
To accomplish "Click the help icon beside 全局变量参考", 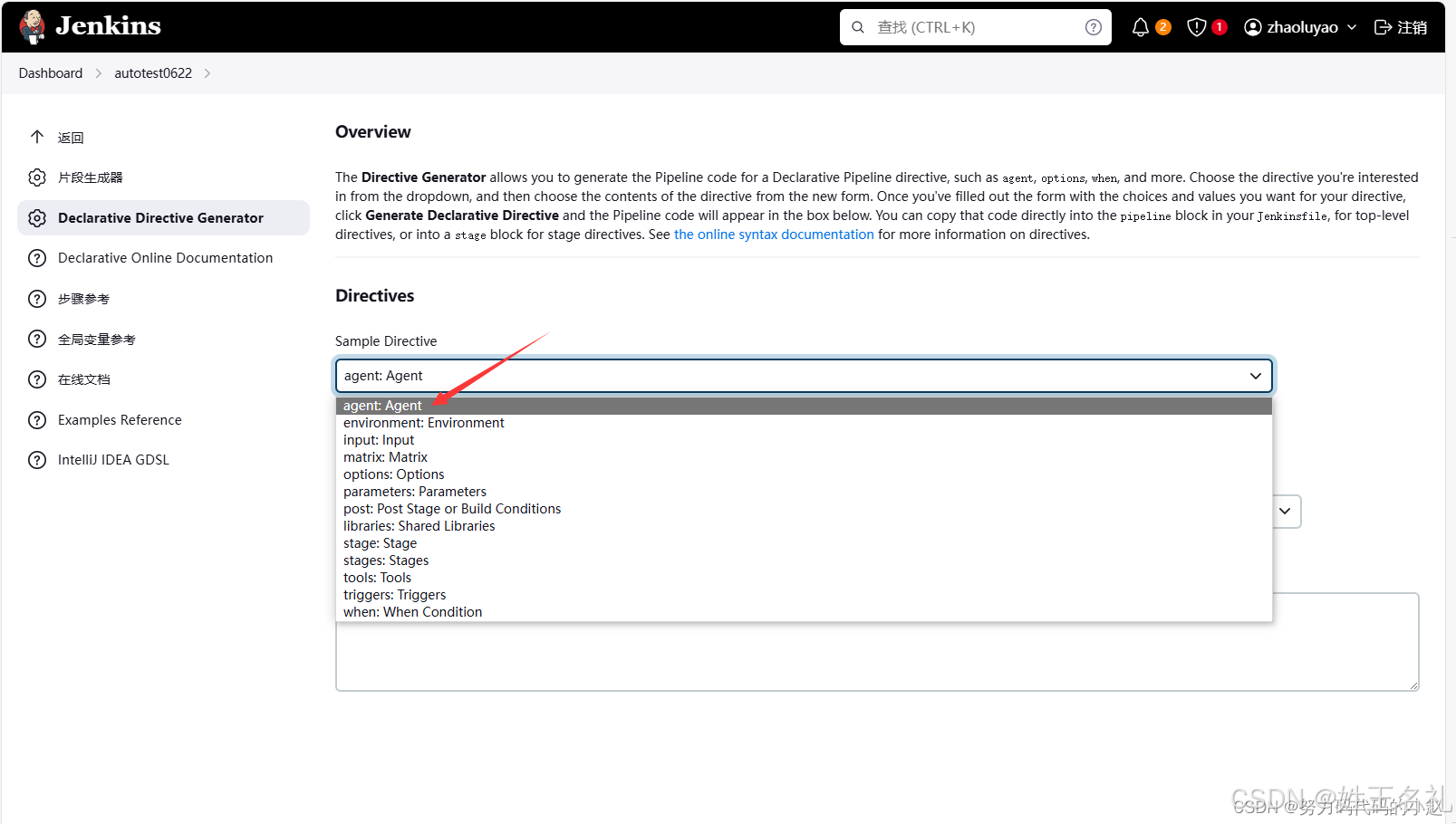I will 37,339.
